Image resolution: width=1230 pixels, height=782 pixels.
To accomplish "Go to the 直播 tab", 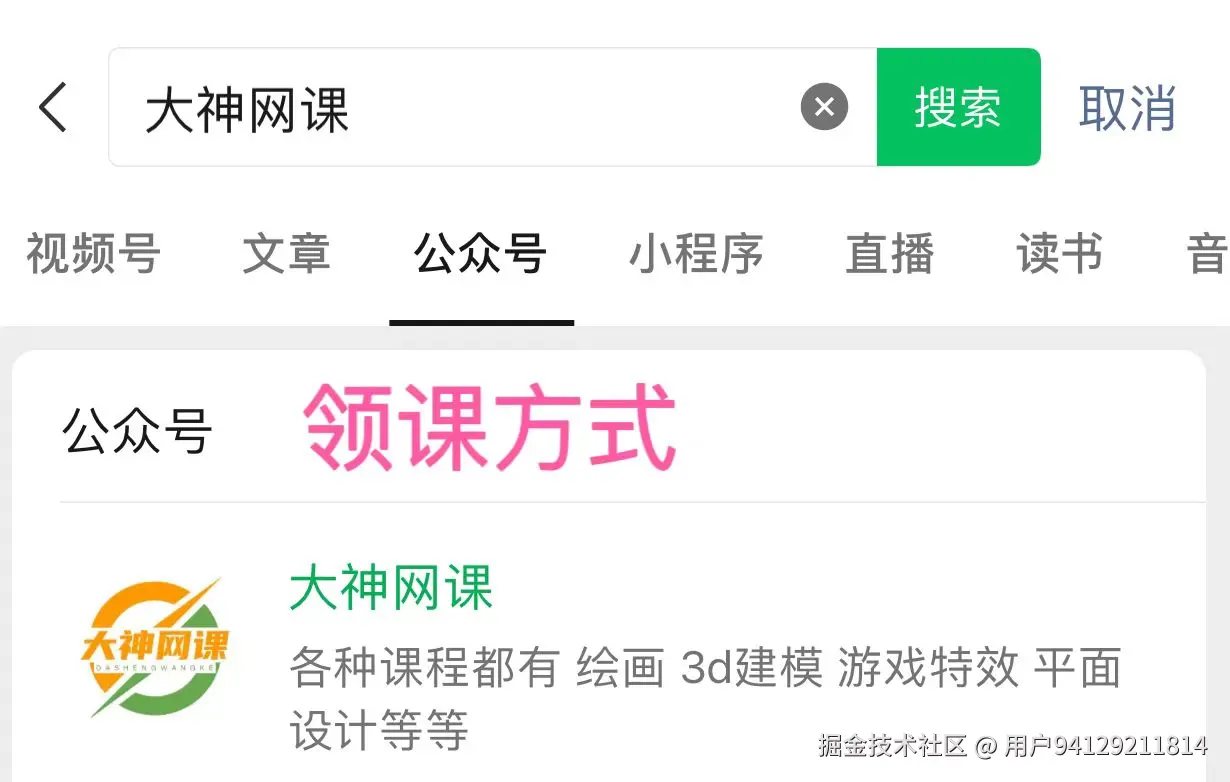I will coord(890,254).
